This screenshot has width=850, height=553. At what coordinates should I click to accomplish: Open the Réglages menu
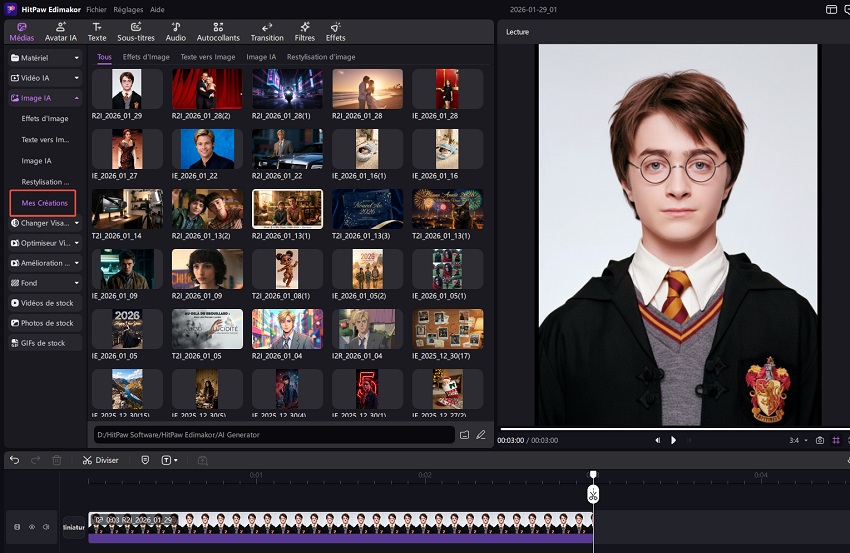coord(128,10)
